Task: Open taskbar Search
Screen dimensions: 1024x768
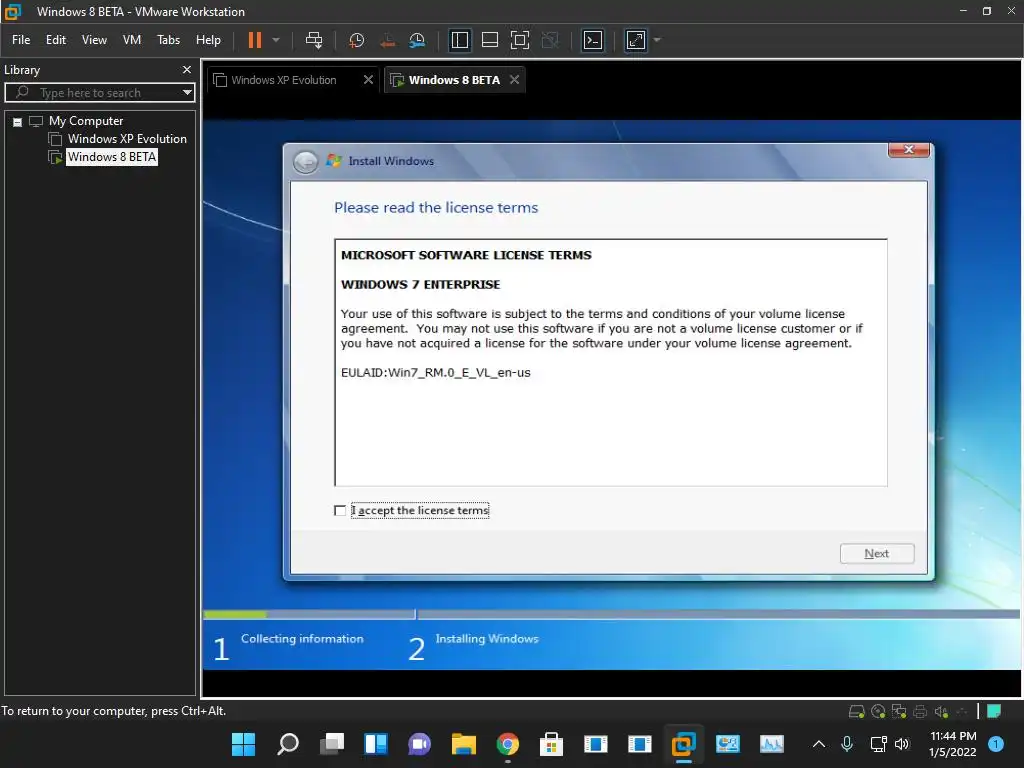Action: 288,744
